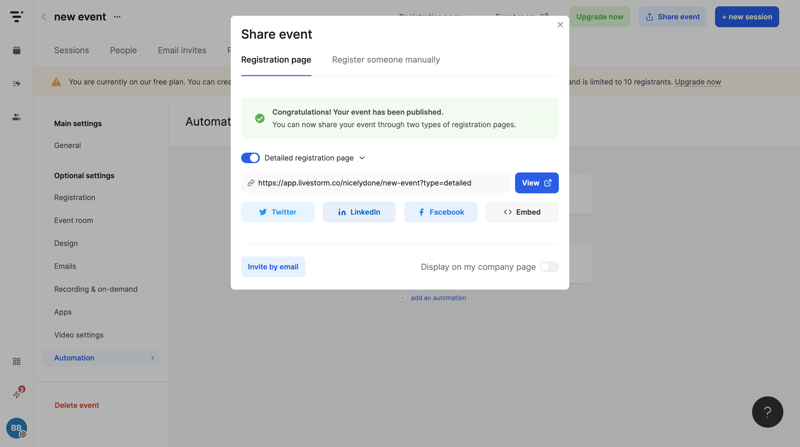Viewport: 800px width, 447px height.
Task: Open the People tab
Action: [123, 50]
